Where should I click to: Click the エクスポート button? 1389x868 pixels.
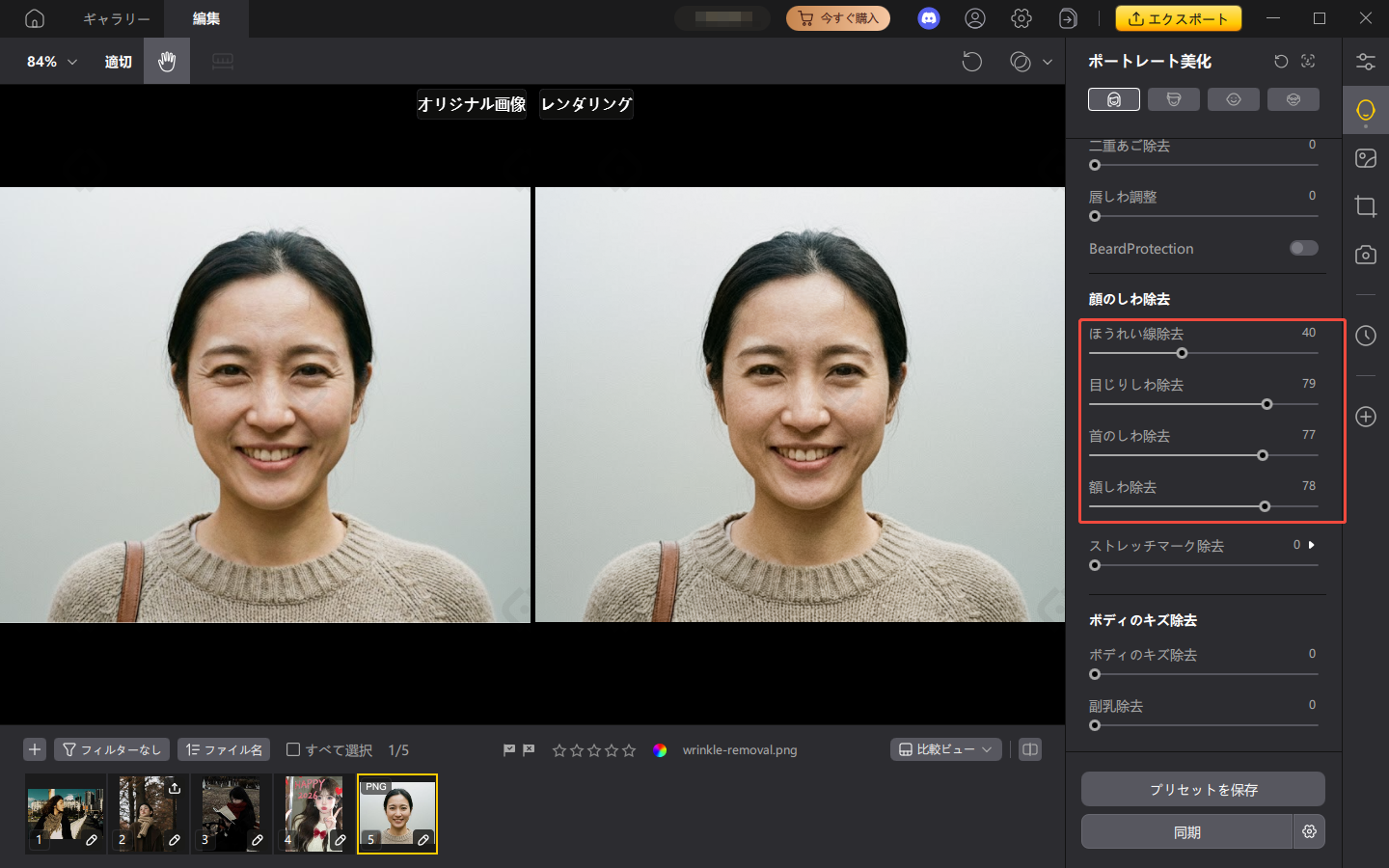click(x=1178, y=17)
